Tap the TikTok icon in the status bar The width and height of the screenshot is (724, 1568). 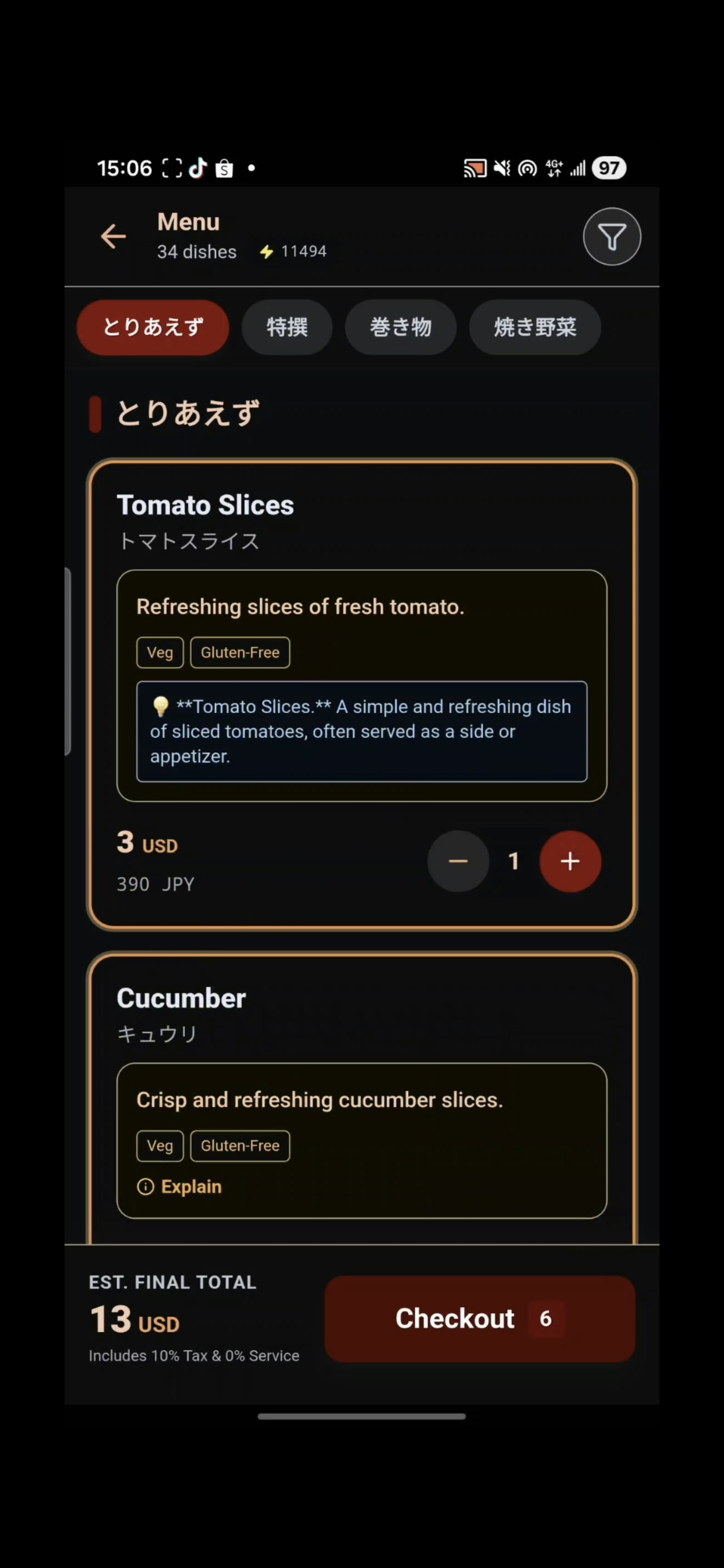click(x=198, y=166)
